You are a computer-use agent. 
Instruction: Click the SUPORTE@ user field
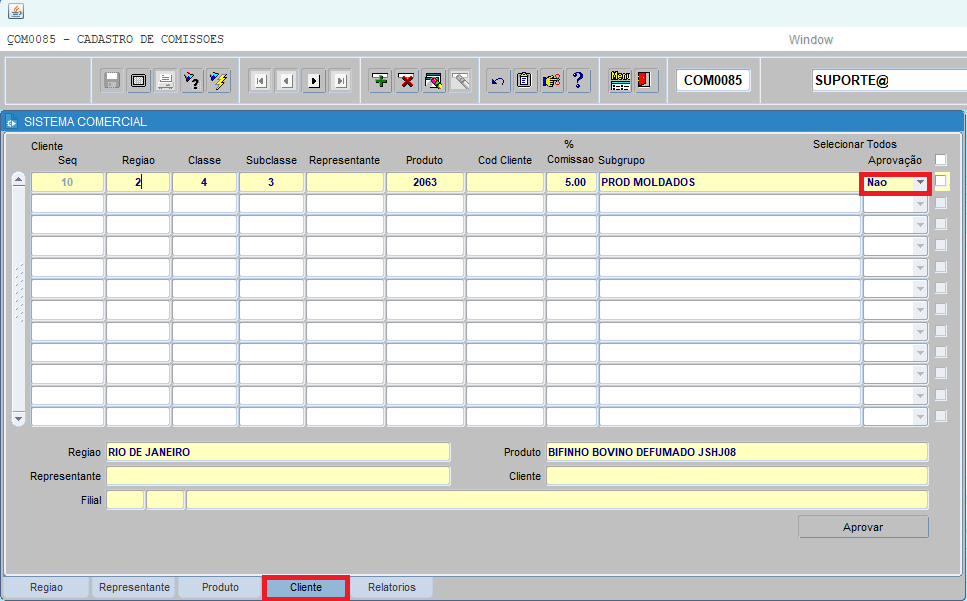tap(889, 80)
